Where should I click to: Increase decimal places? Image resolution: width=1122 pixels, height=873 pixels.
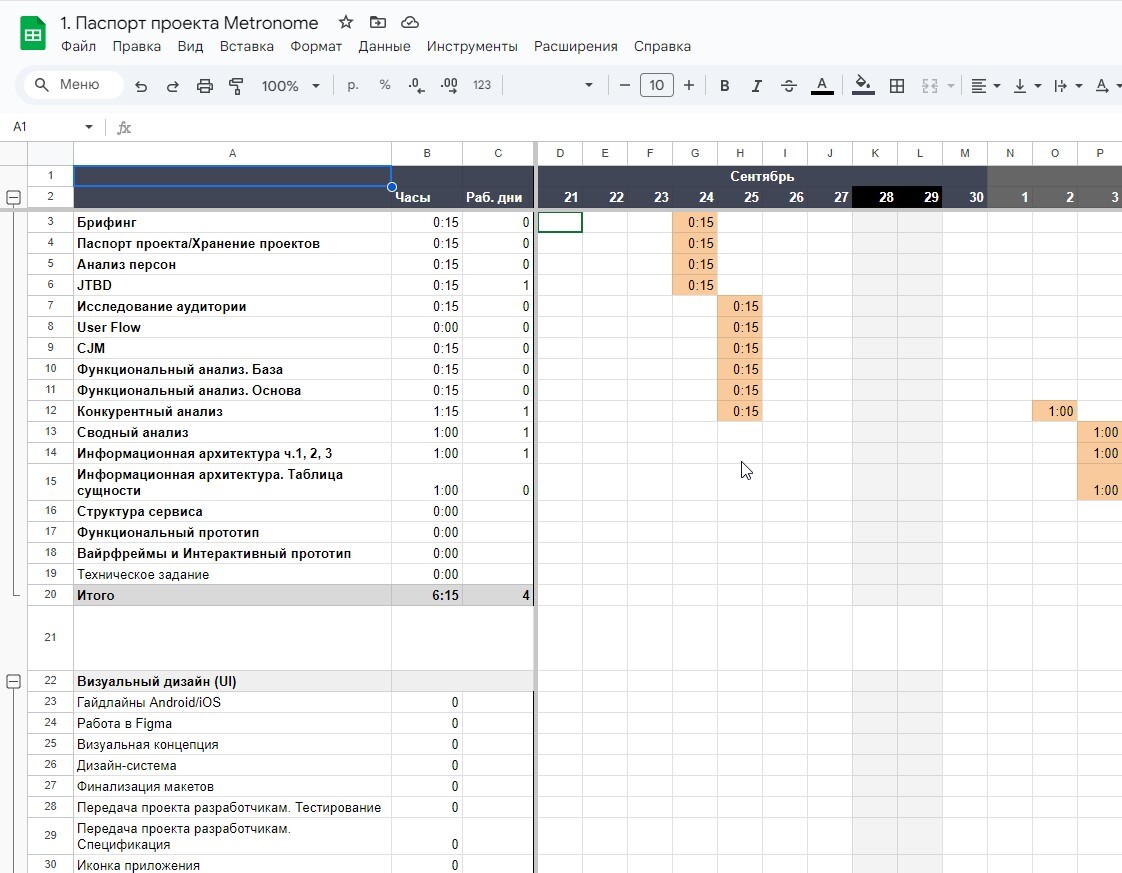point(449,86)
